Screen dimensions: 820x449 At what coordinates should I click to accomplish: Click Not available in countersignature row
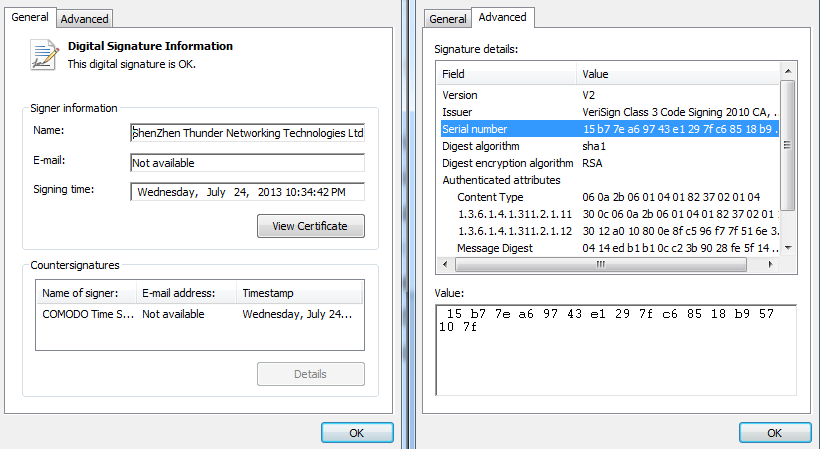tap(173, 314)
